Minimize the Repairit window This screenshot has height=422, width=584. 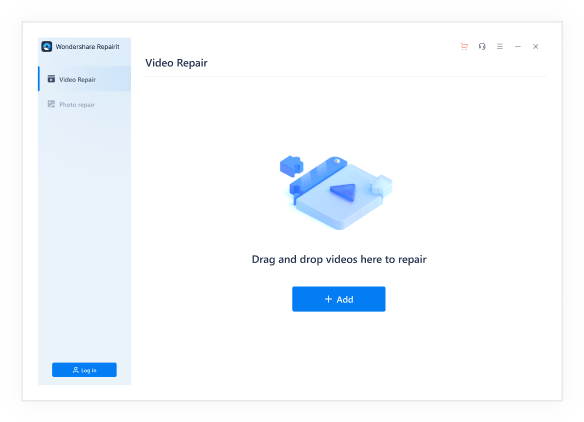point(518,47)
